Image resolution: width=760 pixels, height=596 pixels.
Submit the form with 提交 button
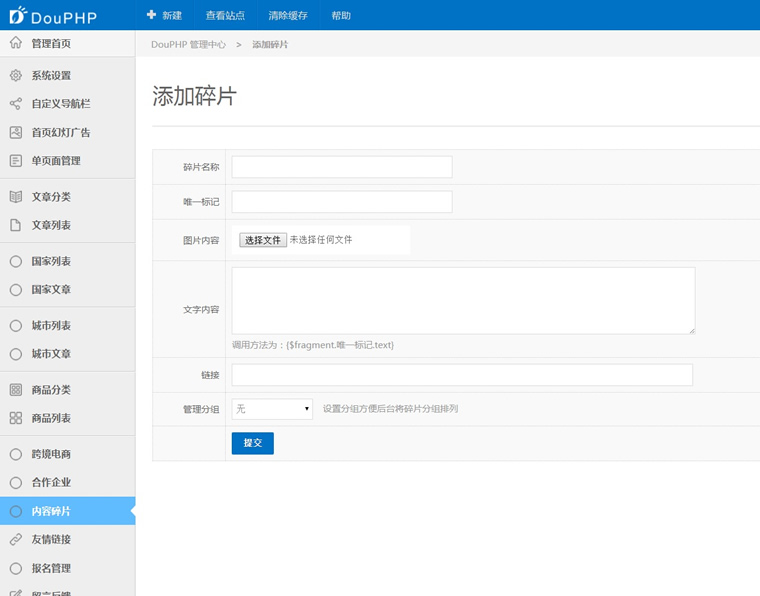pos(253,443)
